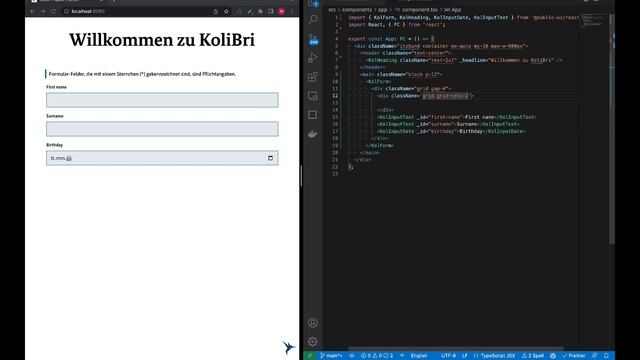The width and height of the screenshot is (640, 360).
Task: Open the Docker whale view
Action: click(x=313, y=134)
